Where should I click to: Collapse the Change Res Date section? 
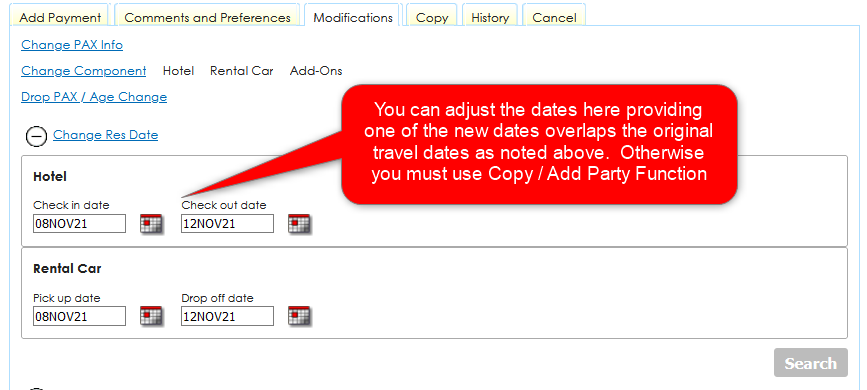point(36,136)
